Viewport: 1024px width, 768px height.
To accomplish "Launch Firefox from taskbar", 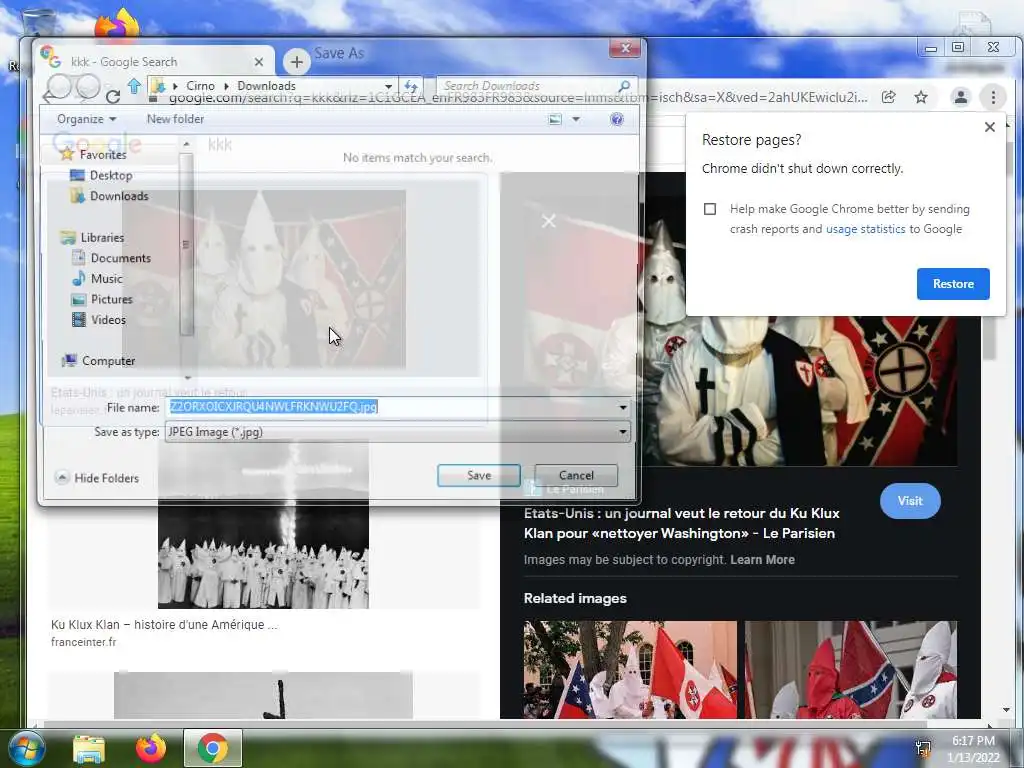I will 151,748.
